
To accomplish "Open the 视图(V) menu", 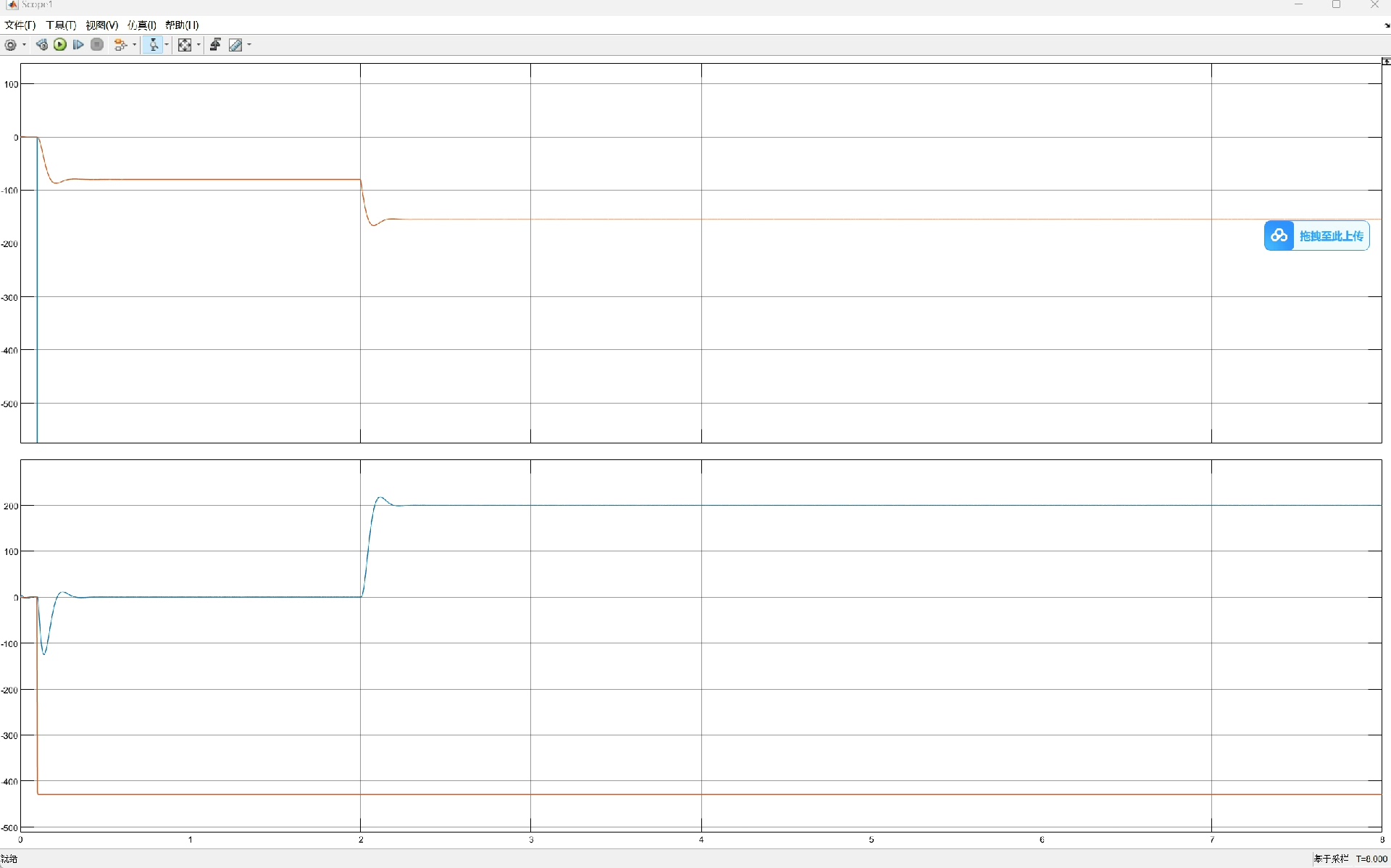I will [101, 25].
